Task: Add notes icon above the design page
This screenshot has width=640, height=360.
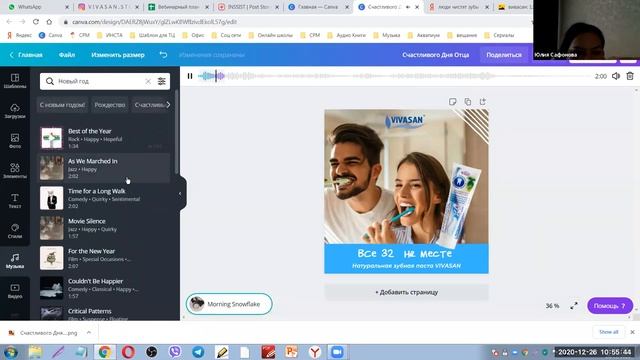Action: click(452, 102)
